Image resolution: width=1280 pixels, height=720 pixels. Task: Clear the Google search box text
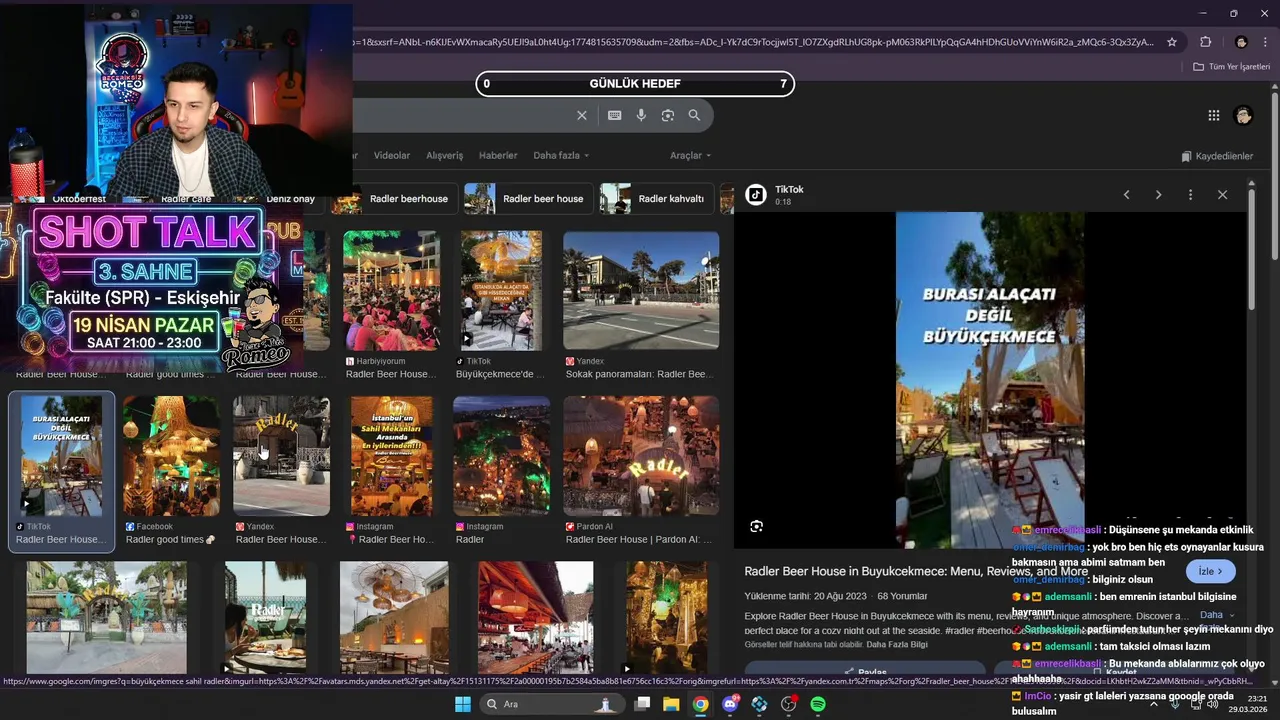click(582, 115)
